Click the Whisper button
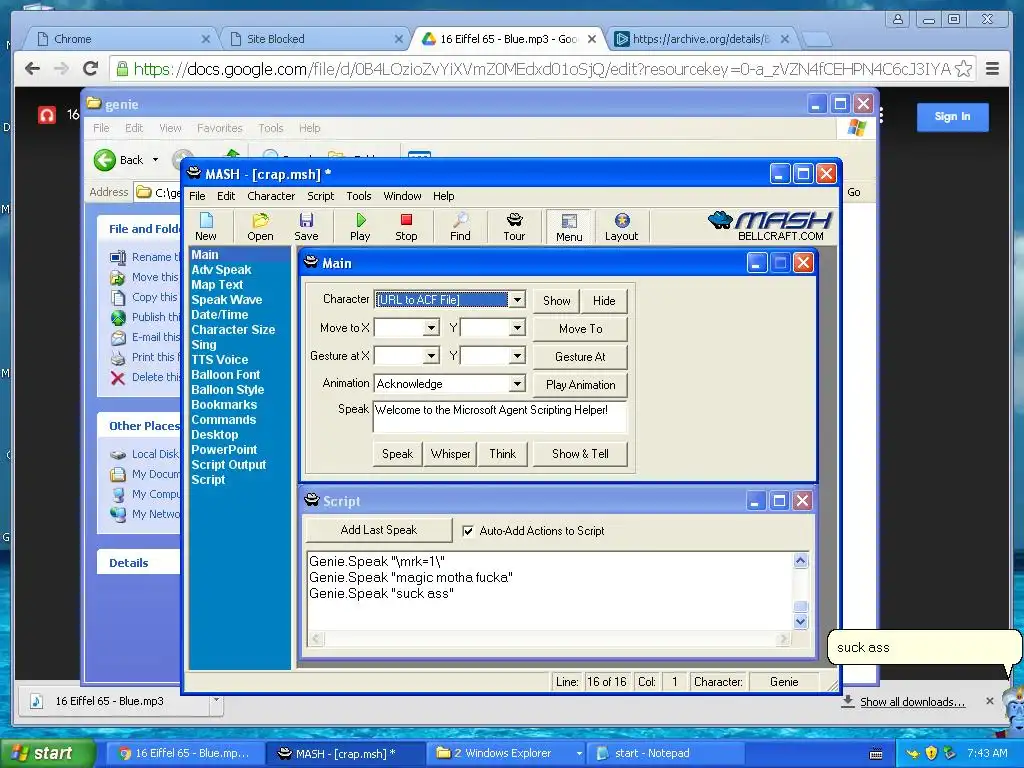 450,454
